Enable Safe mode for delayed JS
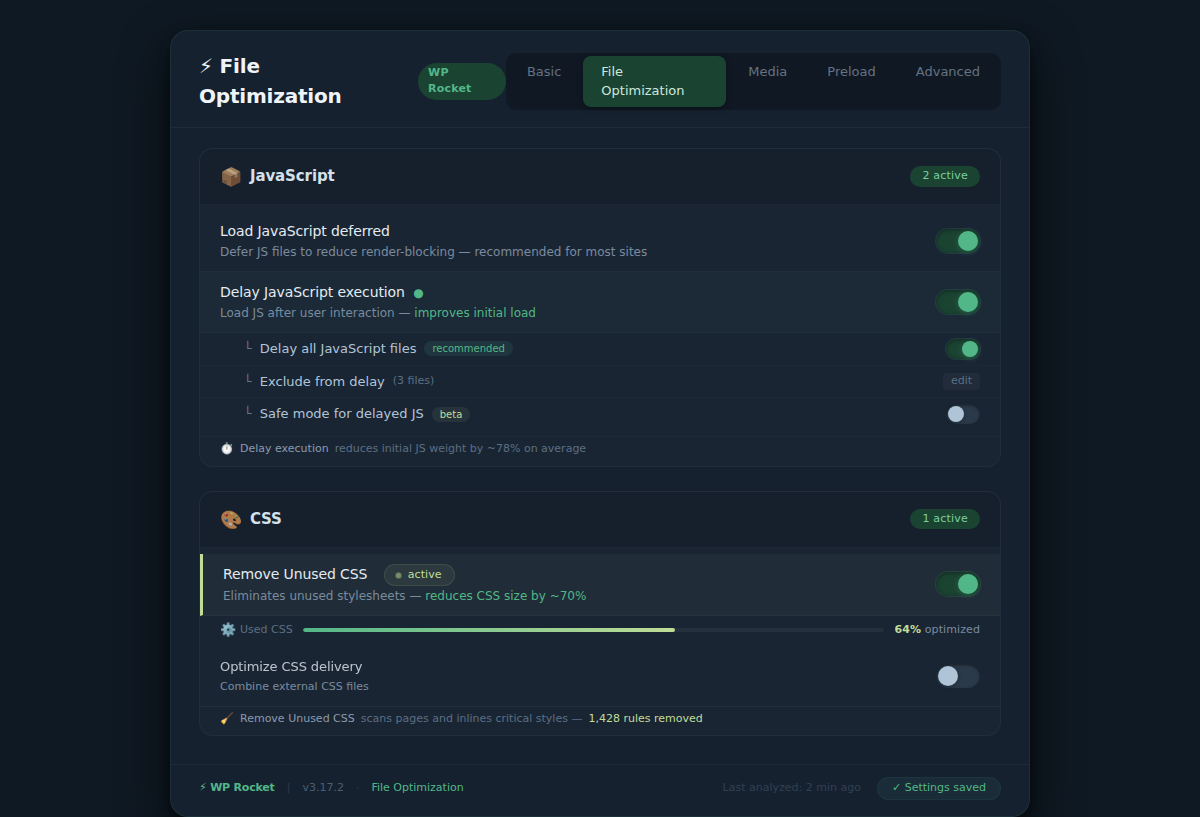 (963, 414)
